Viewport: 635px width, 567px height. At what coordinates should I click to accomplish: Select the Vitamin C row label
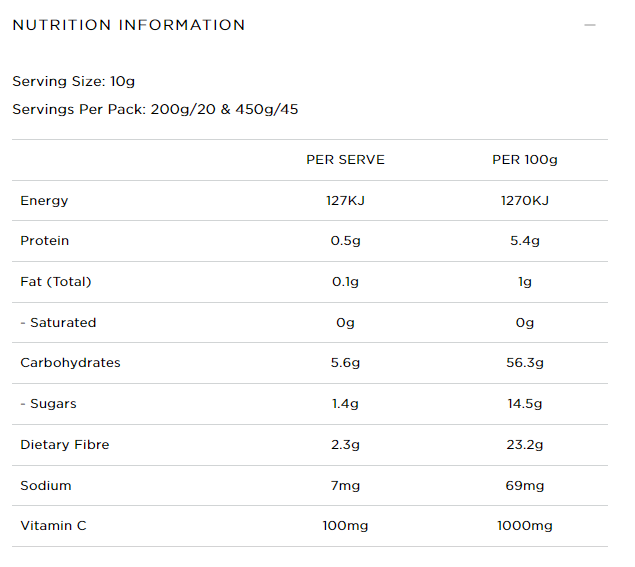point(53,526)
